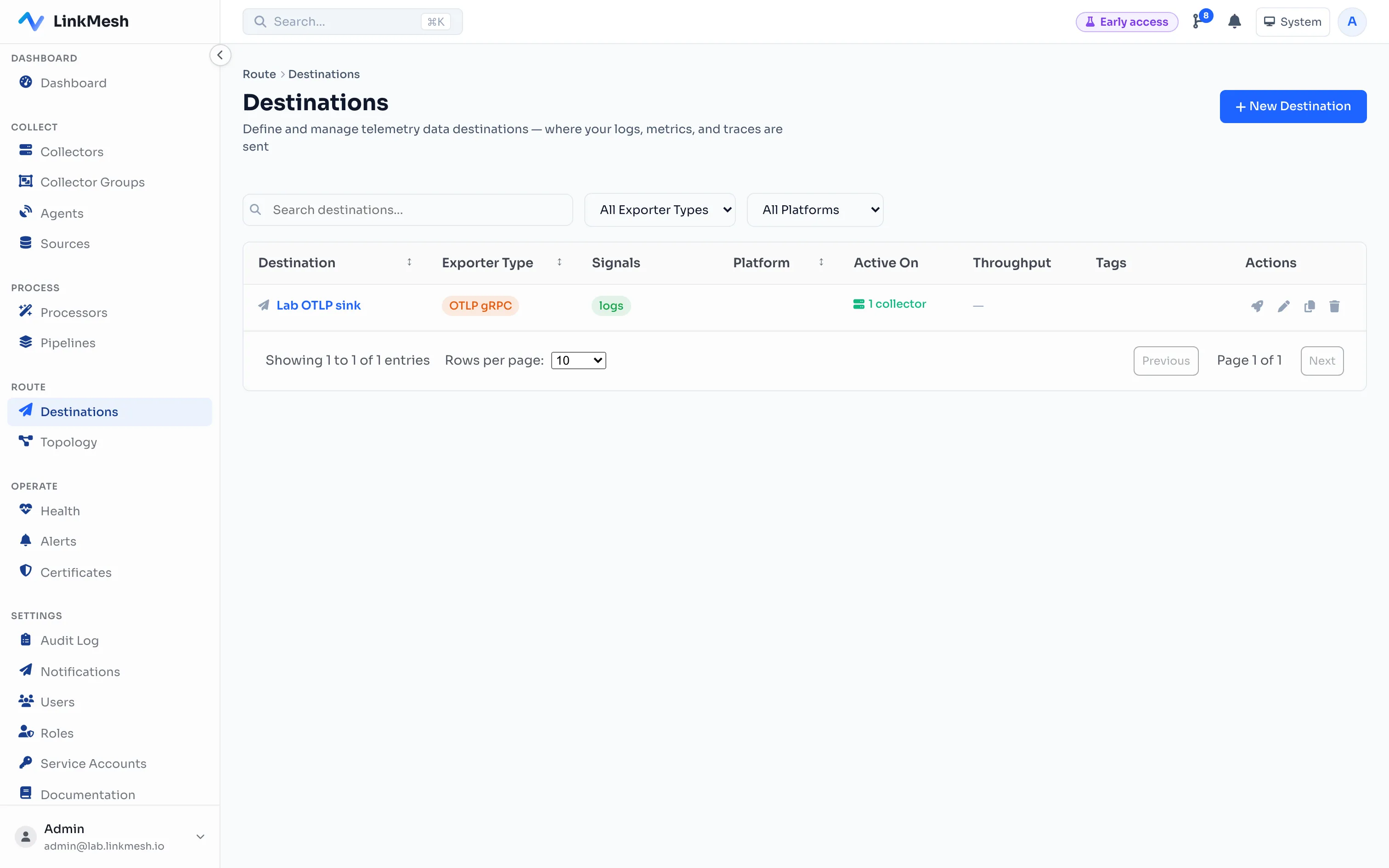This screenshot has height=868, width=1389.
Task: Click the Destinations paper-plane sidebar icon
Action: (x=26, y=411)
